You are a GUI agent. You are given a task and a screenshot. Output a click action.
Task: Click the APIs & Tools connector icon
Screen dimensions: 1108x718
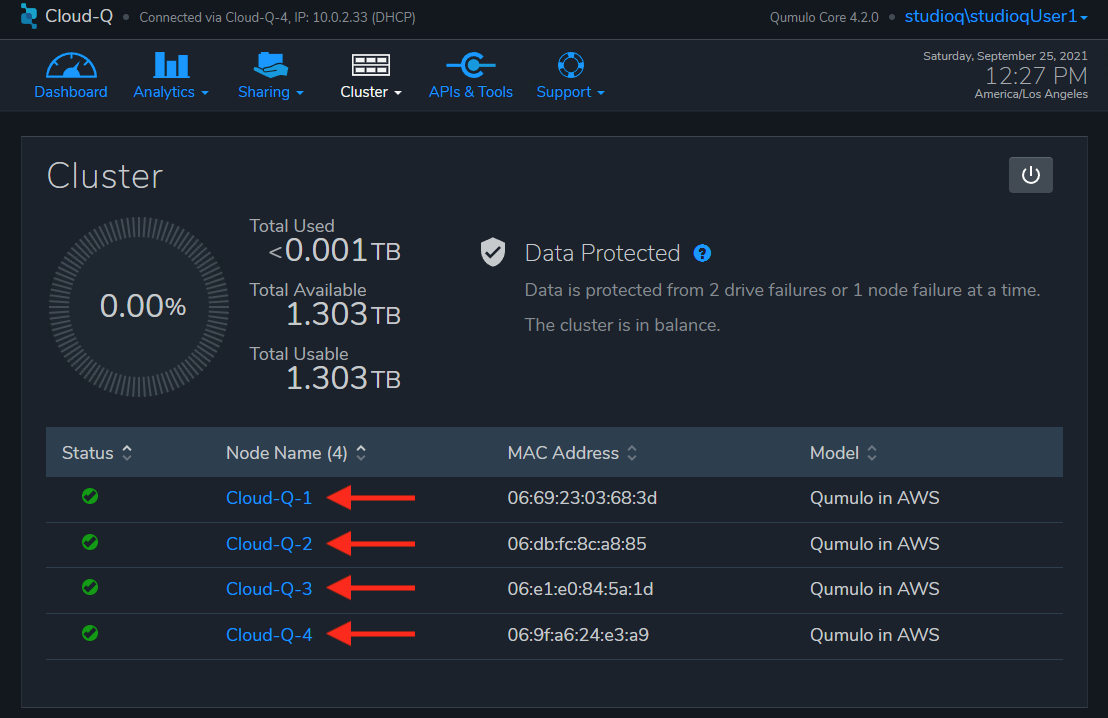coord(471,65)
